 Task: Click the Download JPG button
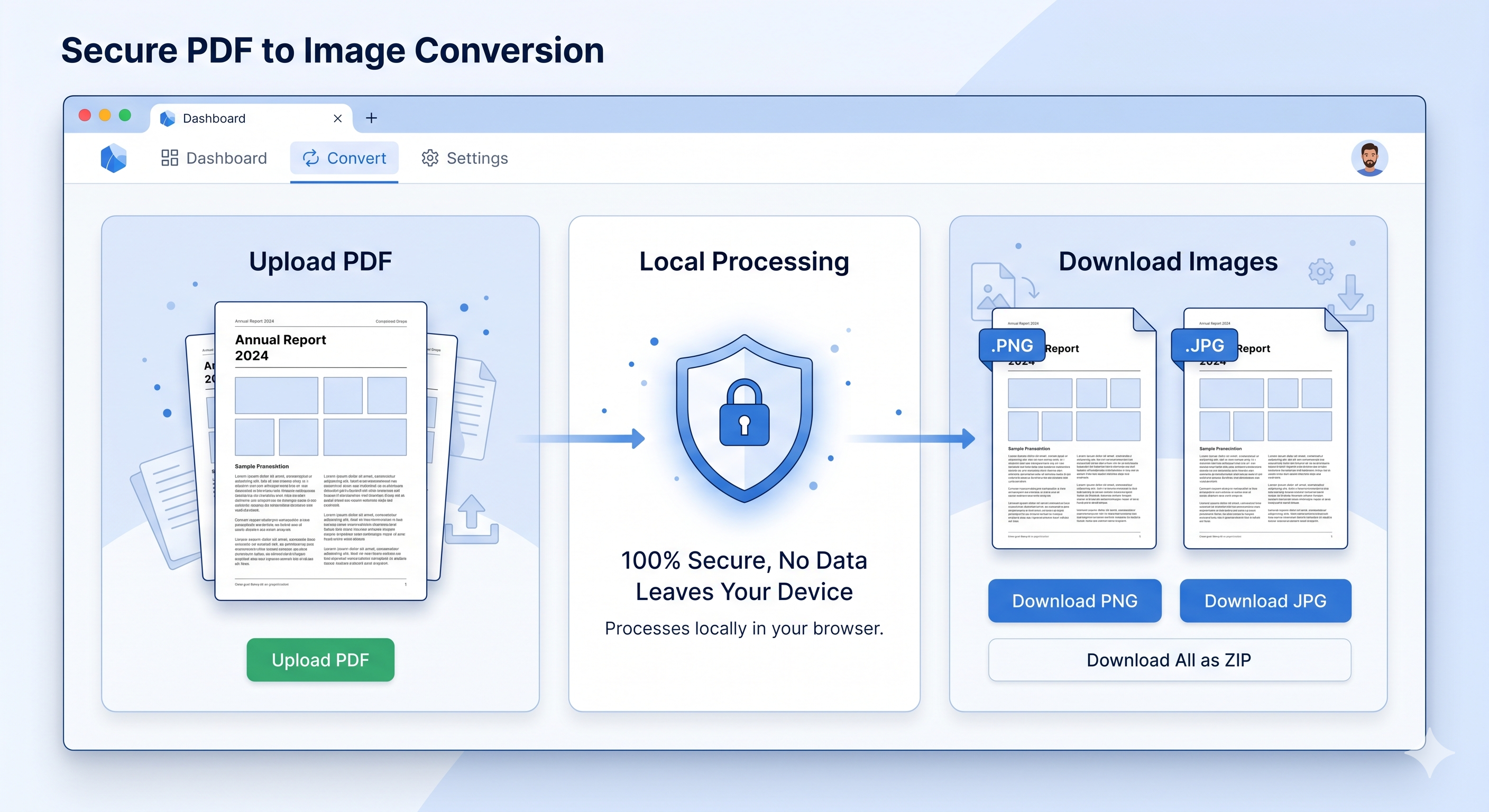(1265, 601)
